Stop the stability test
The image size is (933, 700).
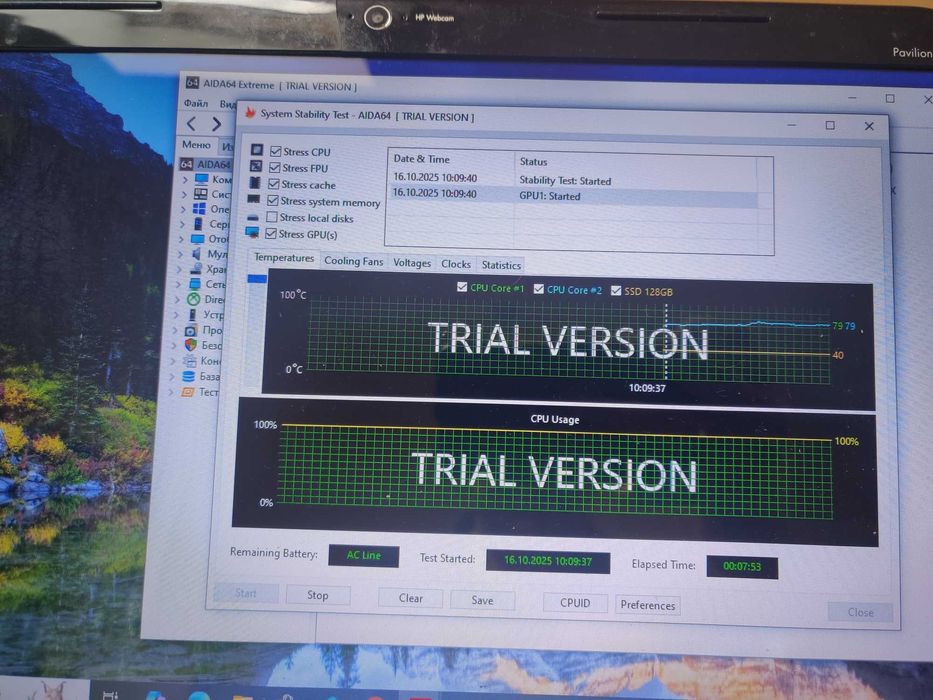318,595
